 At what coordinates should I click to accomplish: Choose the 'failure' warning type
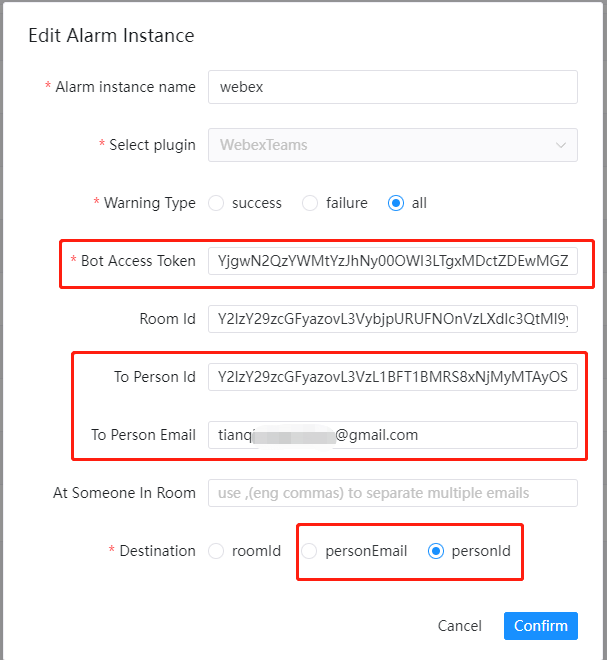(x=310, y=203)
